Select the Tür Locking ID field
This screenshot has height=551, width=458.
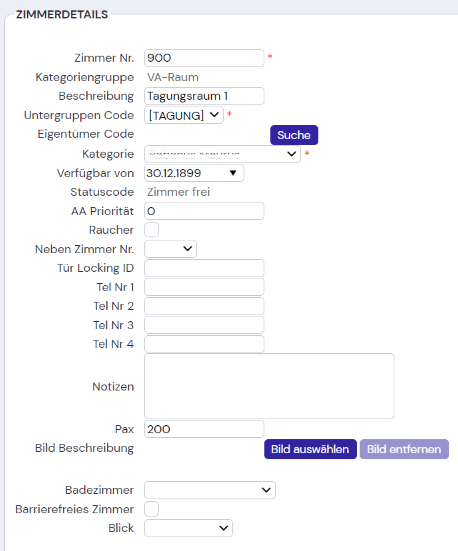[204, 268]
